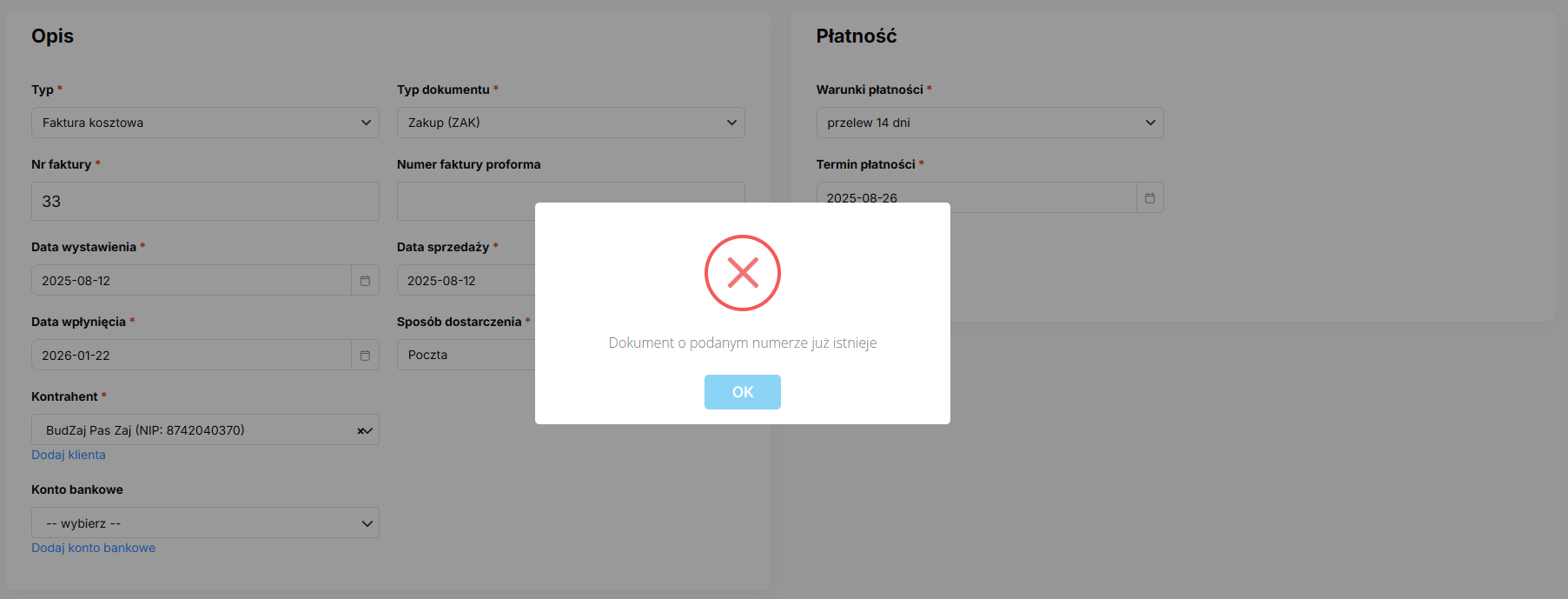The width and height of the screenshot is (1568, 599).
Task: Open calendar picker for Data wpłynięcia
Action: click(x=365, y=356)
